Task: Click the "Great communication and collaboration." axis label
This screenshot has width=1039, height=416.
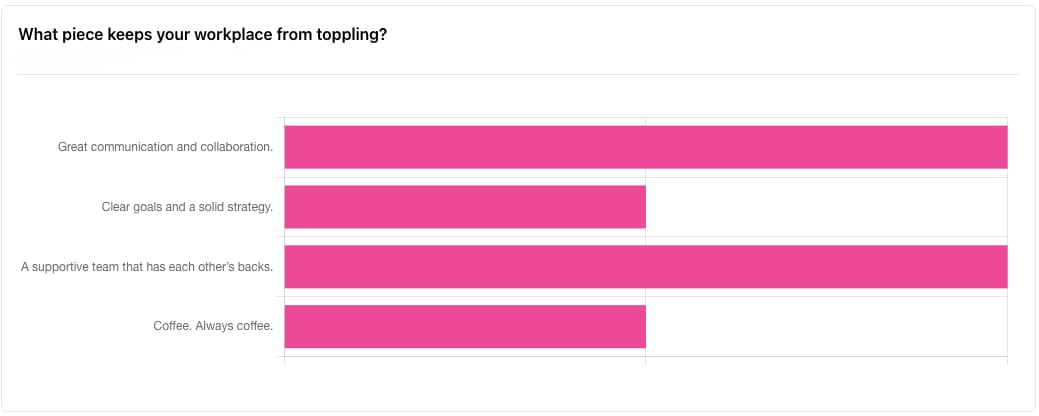Action: [x=165, y=147]
